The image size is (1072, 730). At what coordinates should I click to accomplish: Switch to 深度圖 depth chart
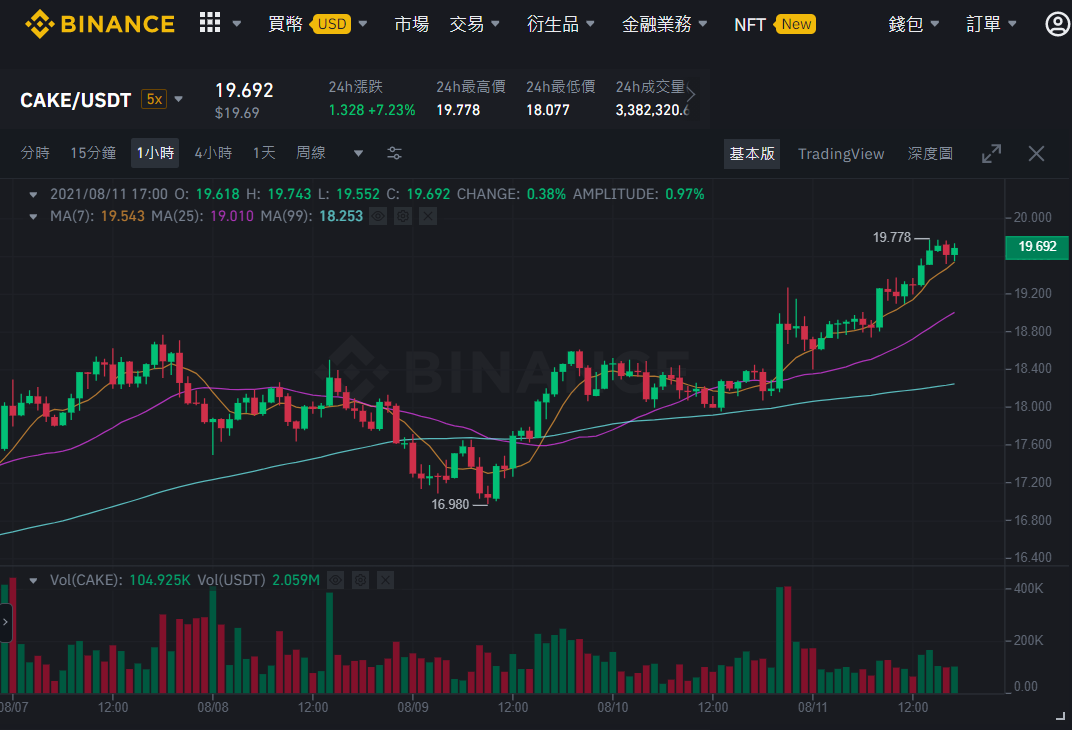click(930, 154)
